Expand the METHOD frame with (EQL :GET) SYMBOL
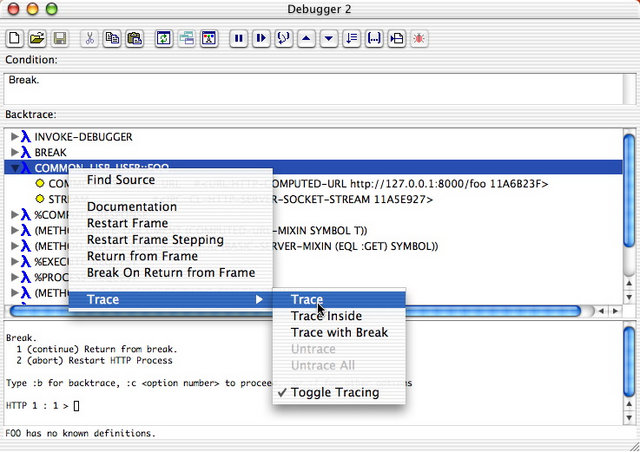 (x=15, y=246)
